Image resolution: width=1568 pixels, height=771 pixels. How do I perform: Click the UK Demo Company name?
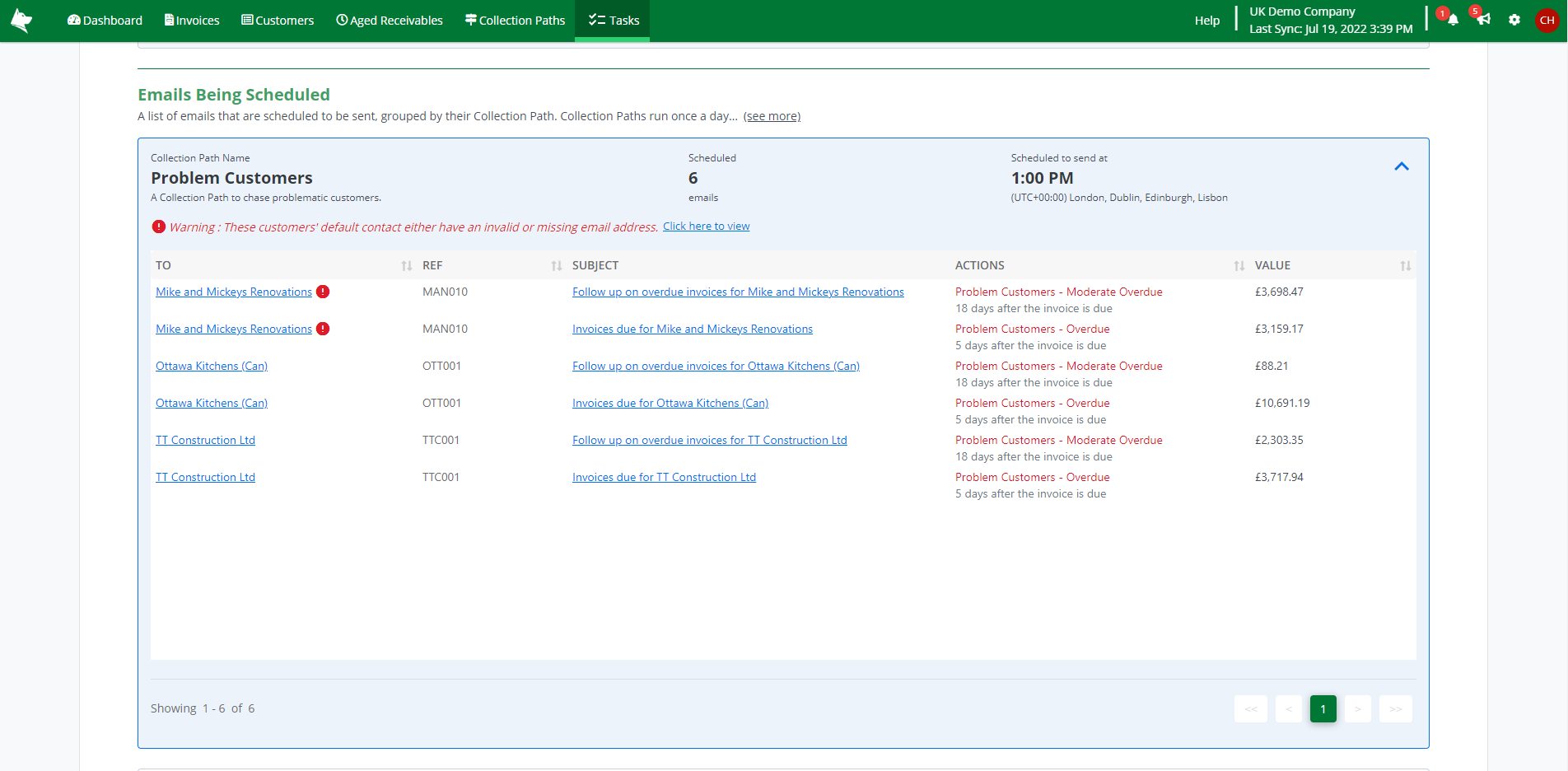(1302, 12)
